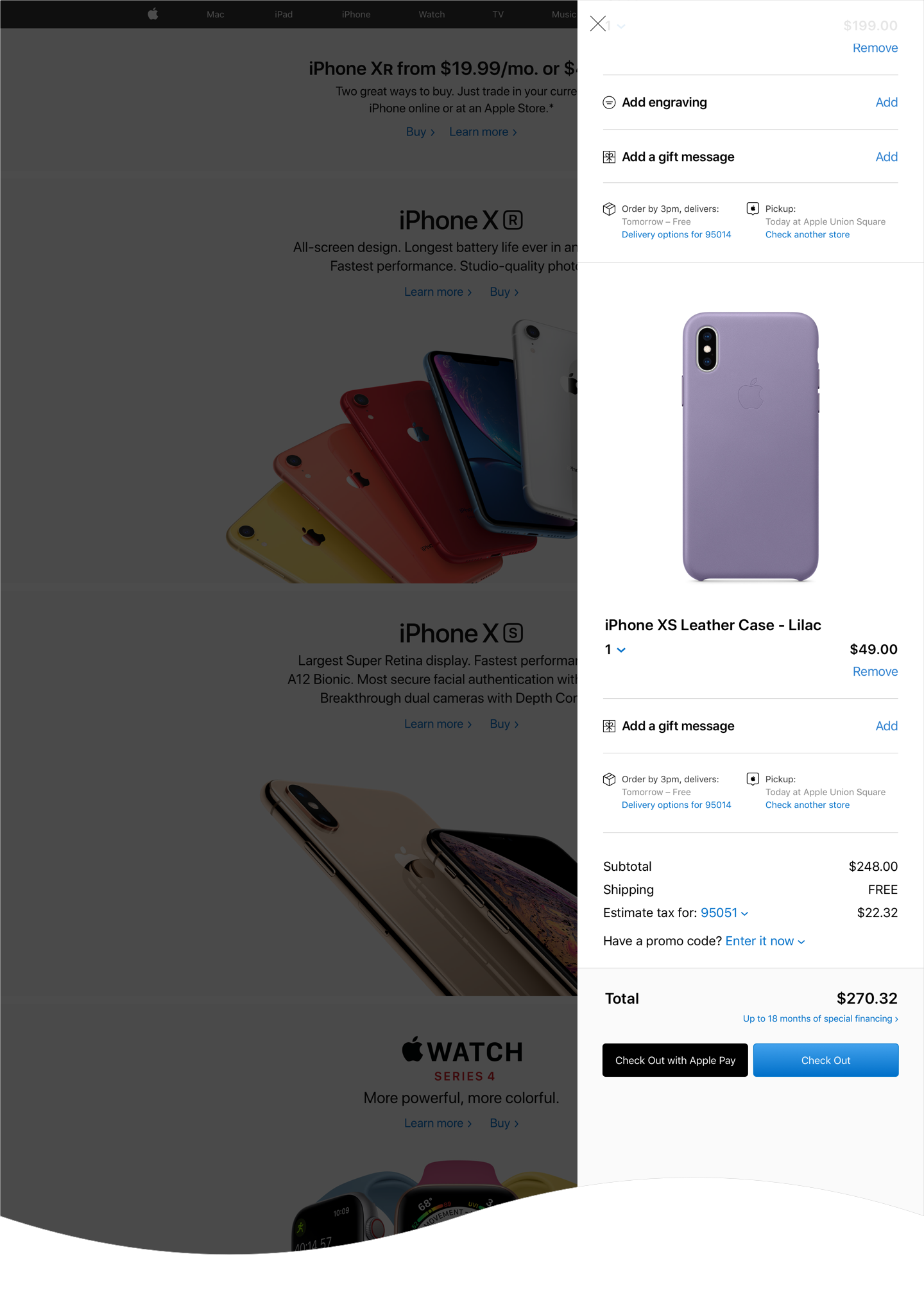Click Check Out with Apple Pay button

tap(675, 1060)
